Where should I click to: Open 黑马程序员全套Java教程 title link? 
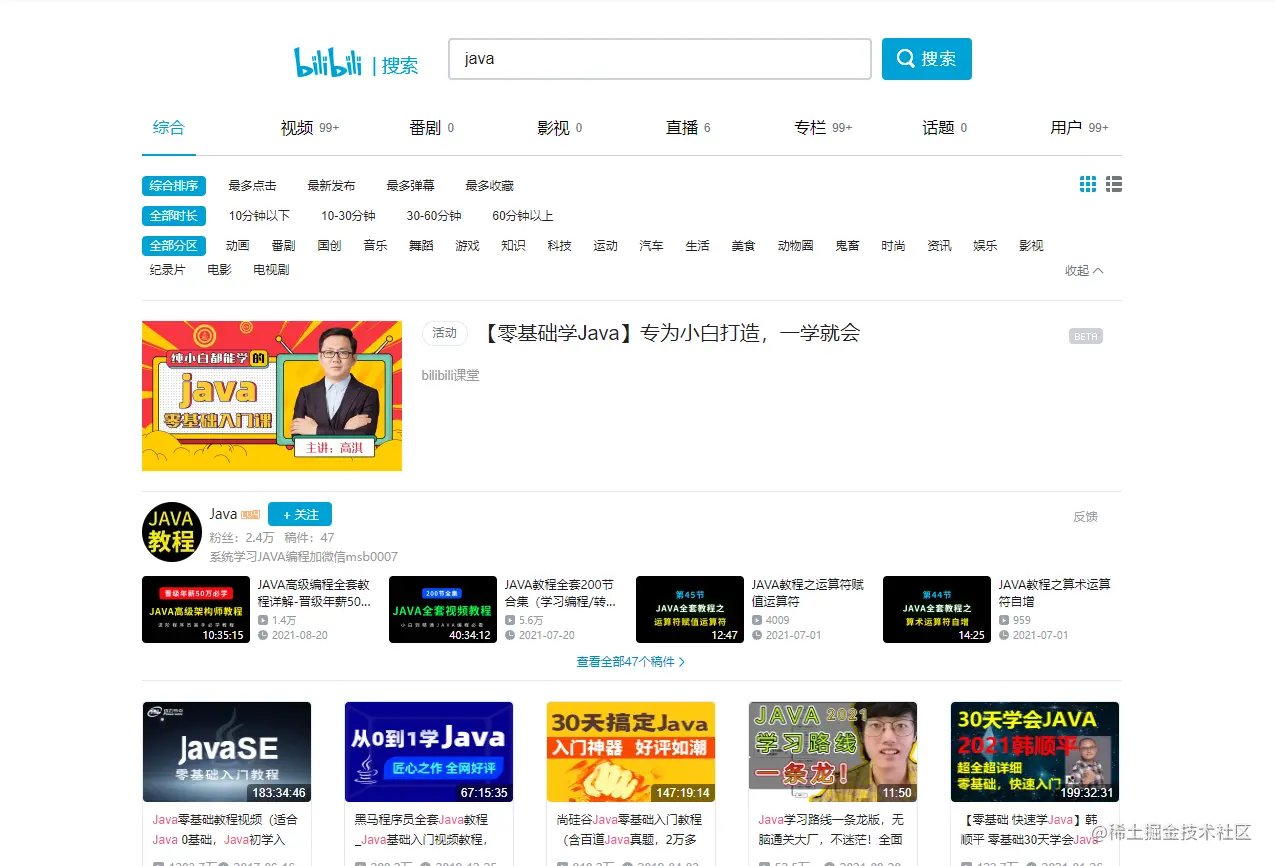pyautogui.click(x=421, y=829)
